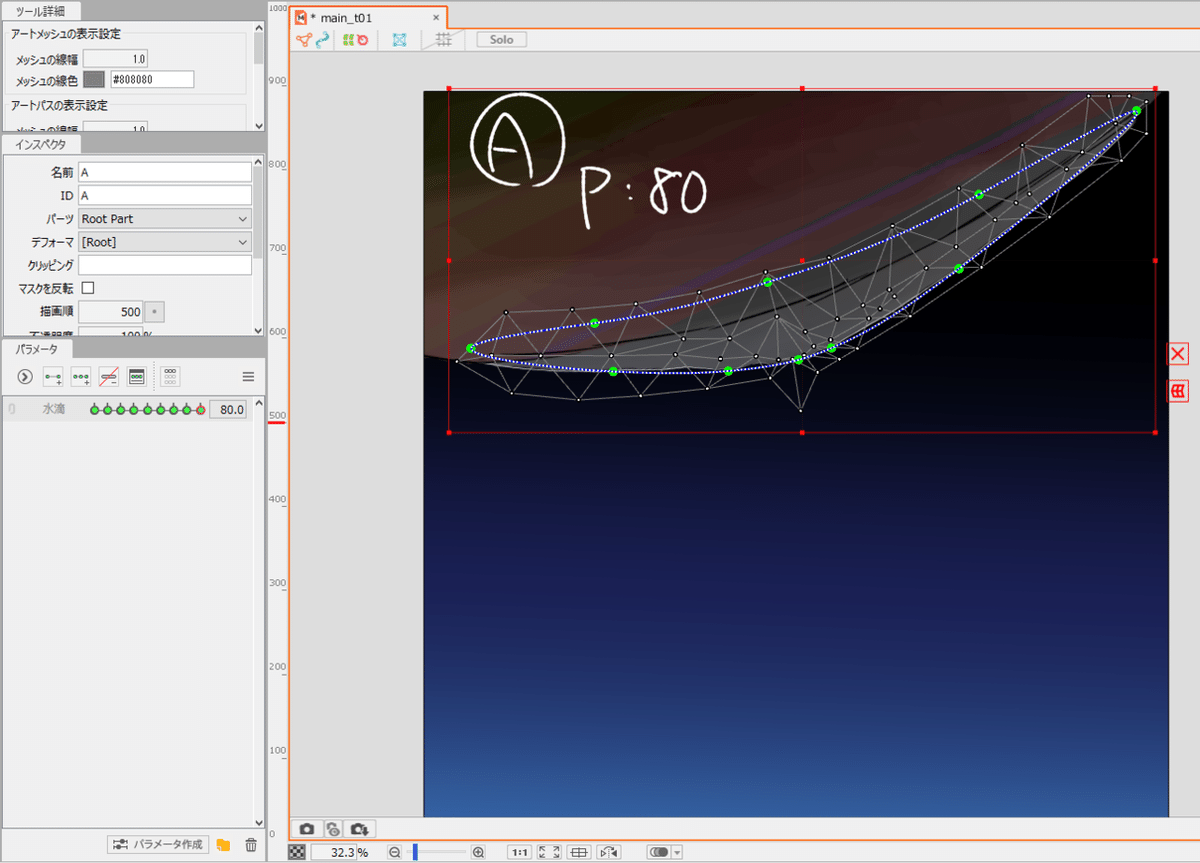The height and width of the screenshot is (863, 1200).
Task: Select the mesh edit tool in canvas toolbar
Action: (x=304, y=40)
